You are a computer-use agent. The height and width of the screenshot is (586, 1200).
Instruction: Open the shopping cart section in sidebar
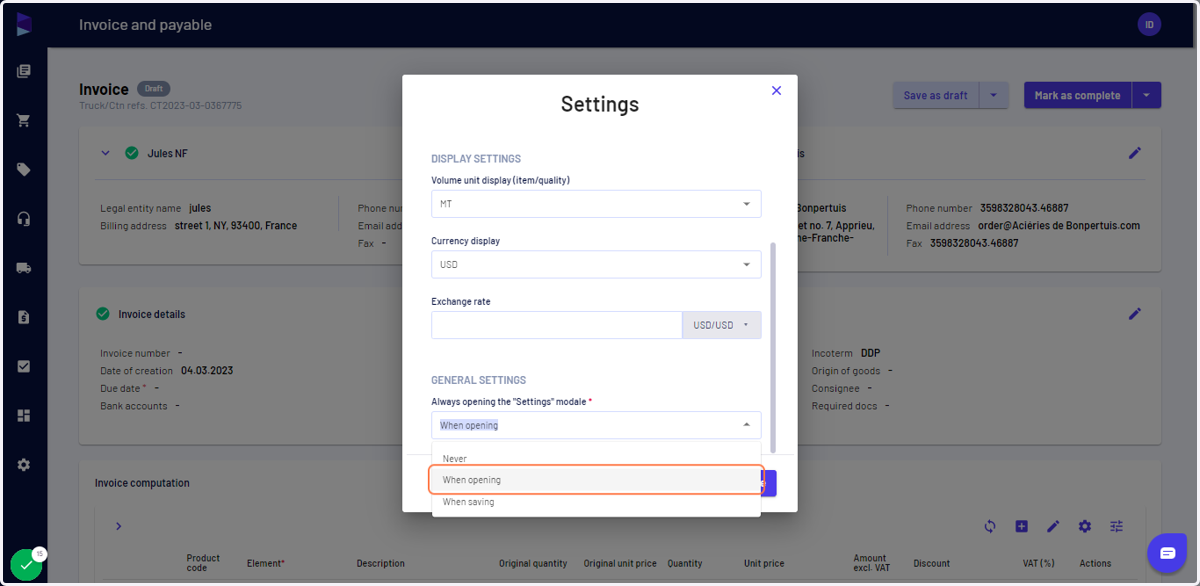(24, 121)
